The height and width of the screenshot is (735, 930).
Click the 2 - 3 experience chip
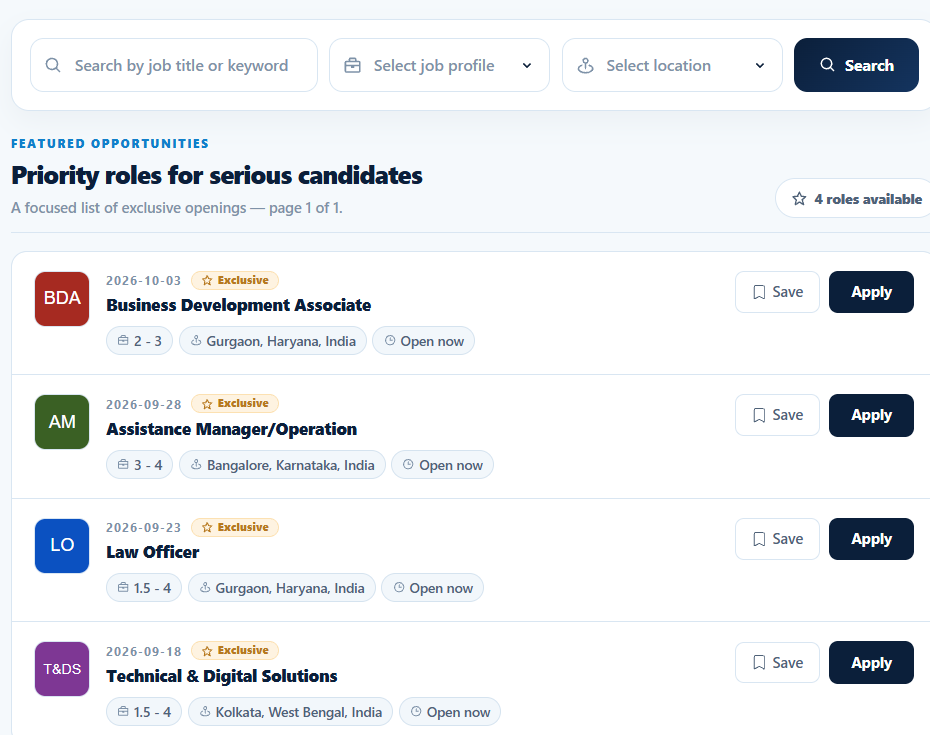139,341
